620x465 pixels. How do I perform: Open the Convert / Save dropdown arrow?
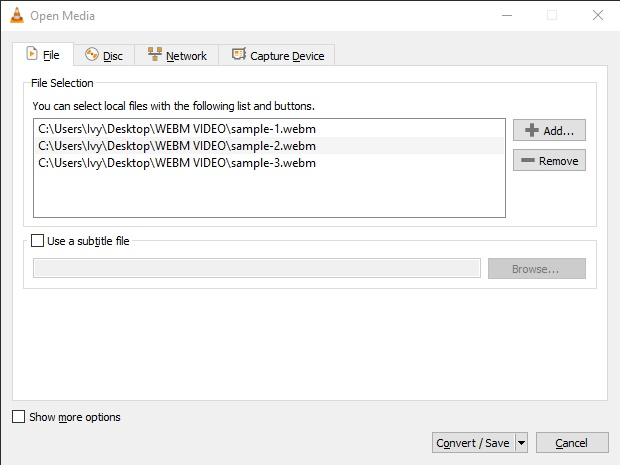pos(522,443)
